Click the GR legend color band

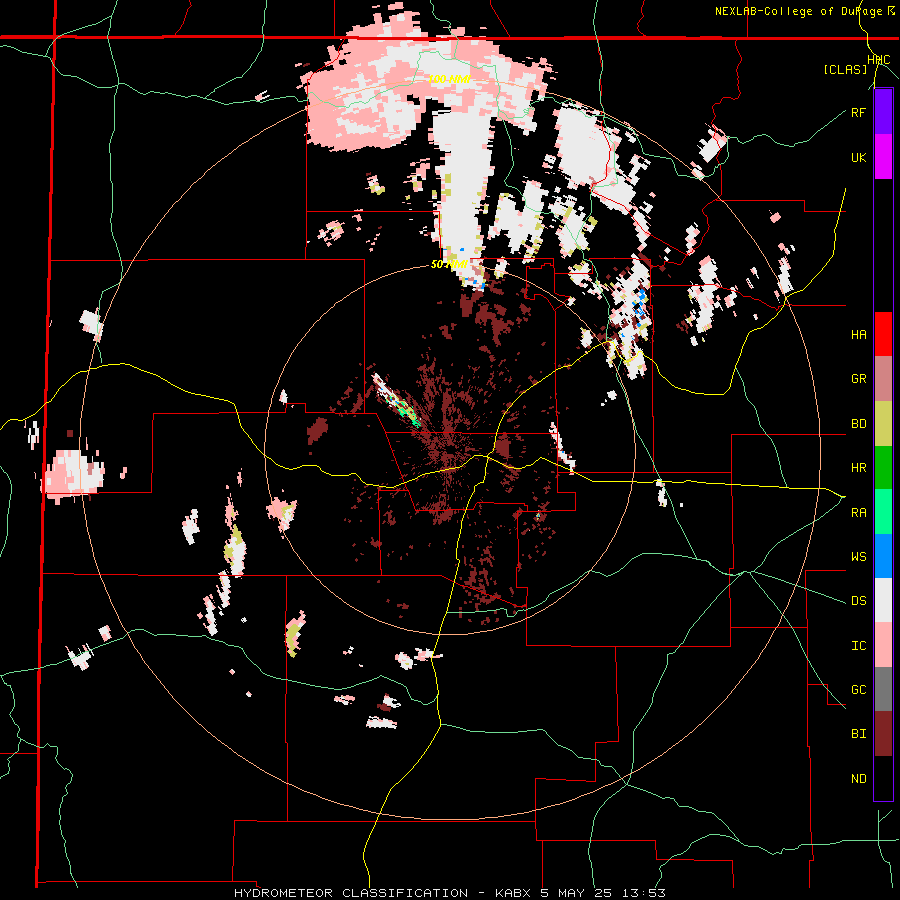pyautogui.click(x=883, y=379)
